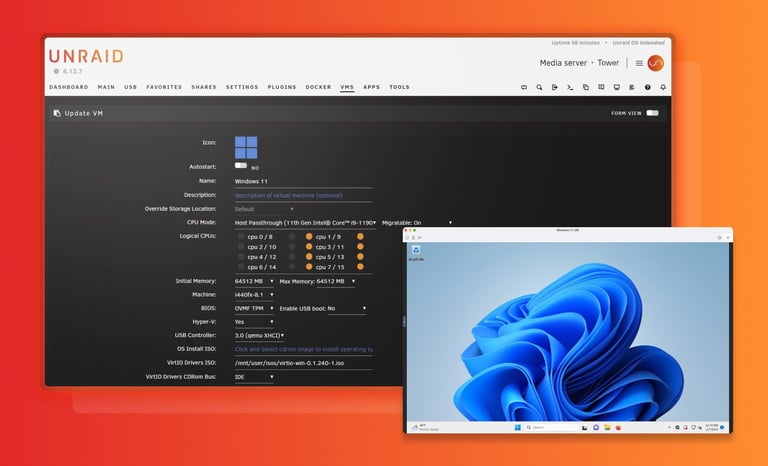Screen dimensions: 768x466
Task: Click the VirtIO Drivers ISO path field
Action: point(303,363)
